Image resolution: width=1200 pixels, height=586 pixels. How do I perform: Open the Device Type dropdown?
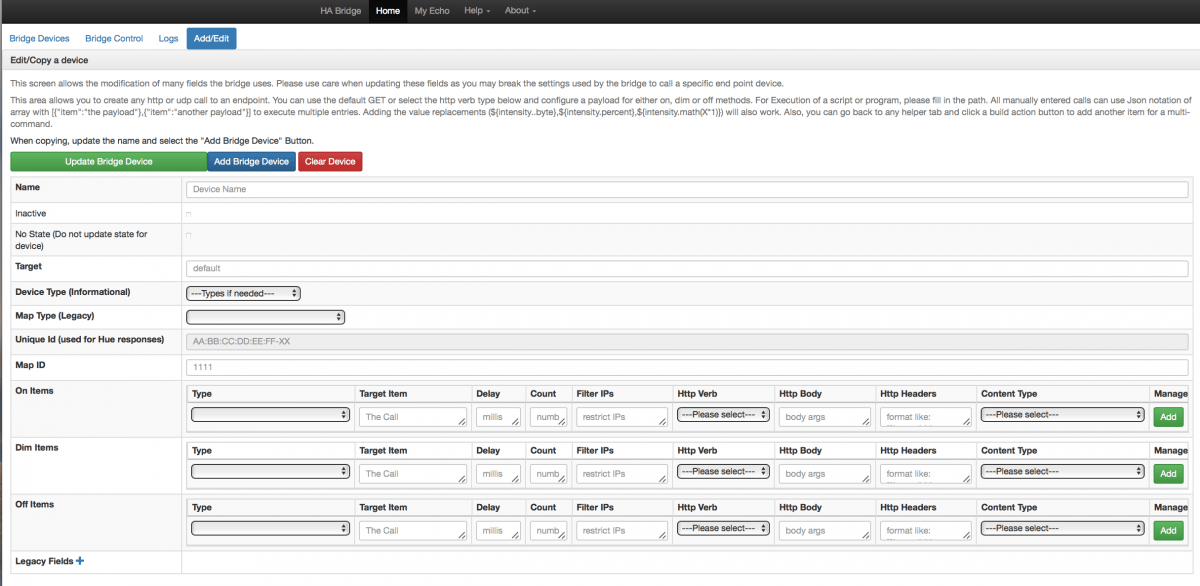click(243, 293)
